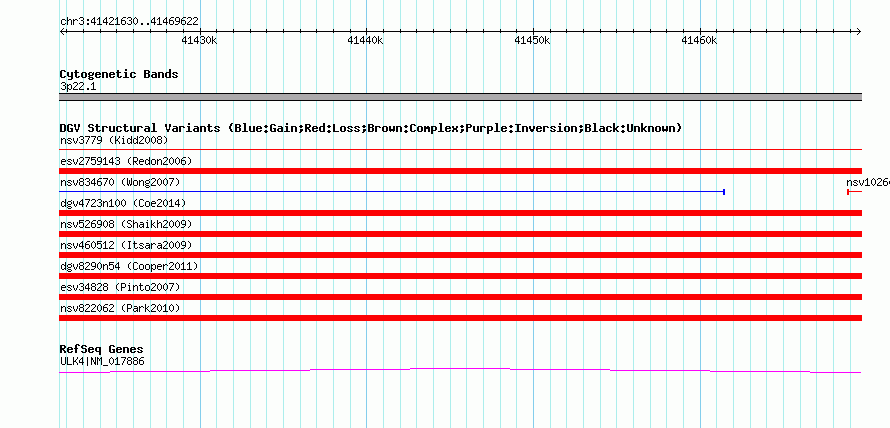Screen dimensions: 890x428
Task: Click the 41450k ruler tick label
Action: (x=532, y=40)
